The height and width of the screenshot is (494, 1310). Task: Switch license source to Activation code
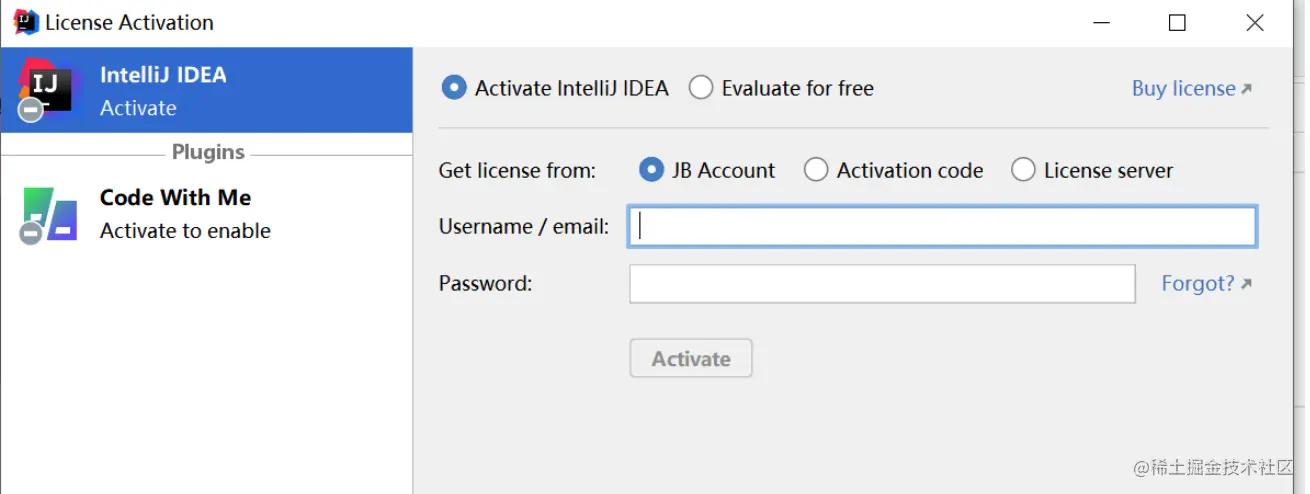pos(816,170)
